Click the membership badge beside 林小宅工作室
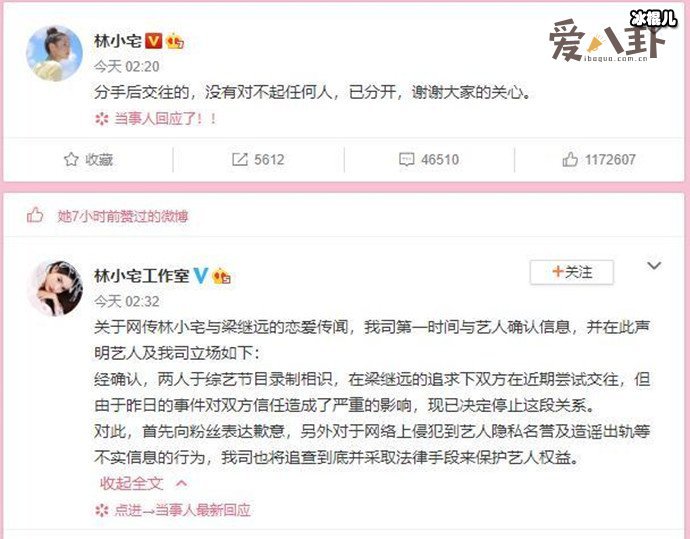This screenshot has height=539, width=690. (x=221, y=276)
